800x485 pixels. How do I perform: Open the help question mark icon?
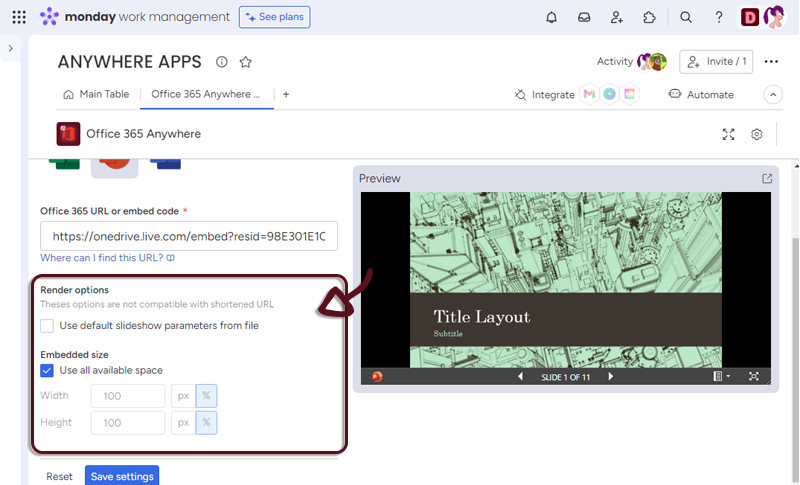(718, 17)
